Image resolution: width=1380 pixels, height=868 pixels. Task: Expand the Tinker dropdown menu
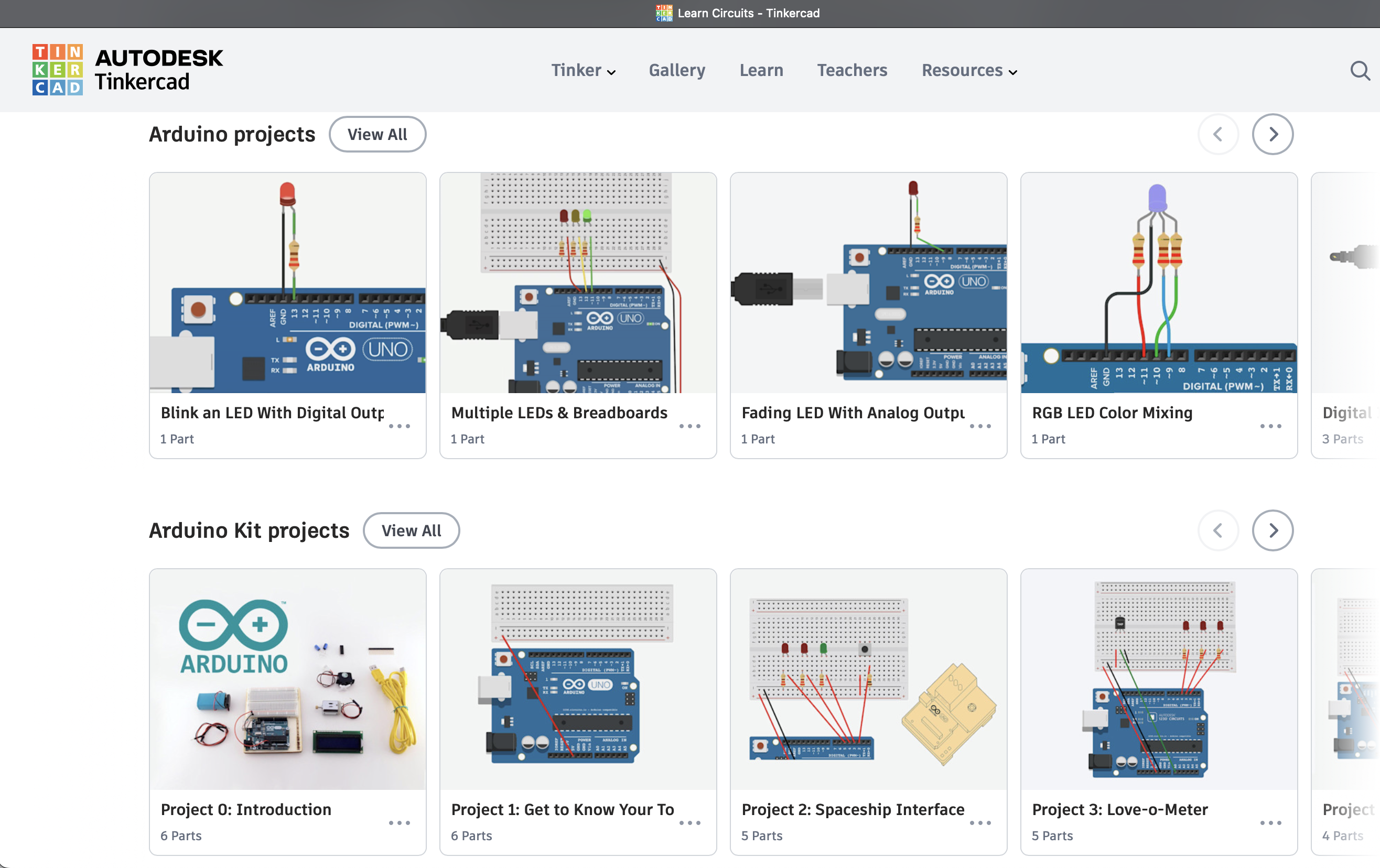point(584,70)
